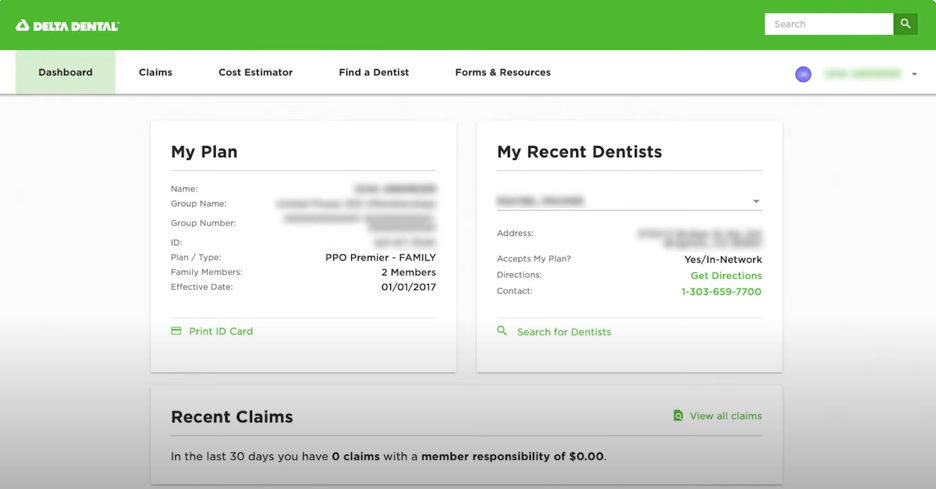Click into the Search input field

click(x=829, y=24)
